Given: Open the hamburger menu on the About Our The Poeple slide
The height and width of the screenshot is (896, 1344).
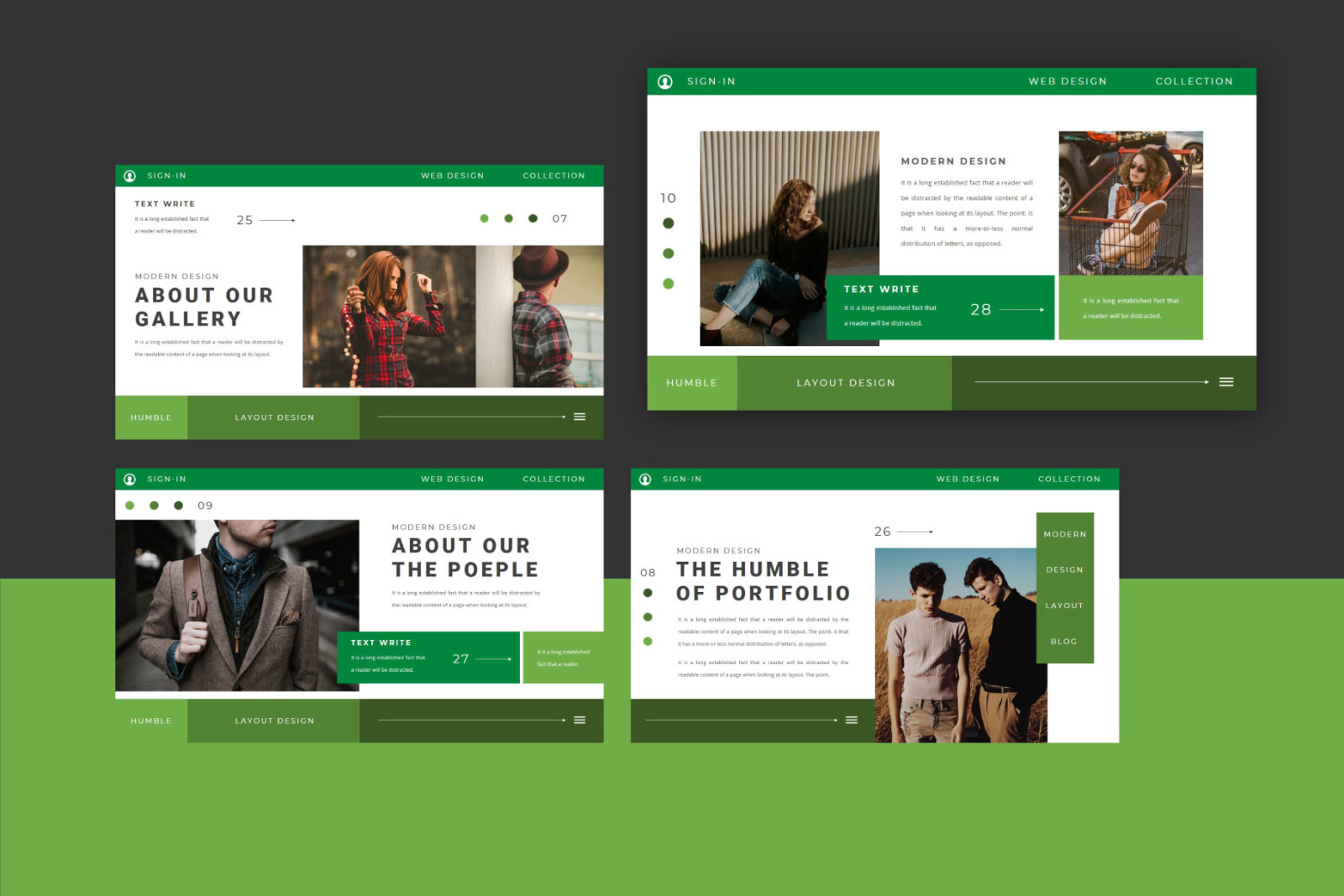Looking at the screenshot, I should point(580,720).
